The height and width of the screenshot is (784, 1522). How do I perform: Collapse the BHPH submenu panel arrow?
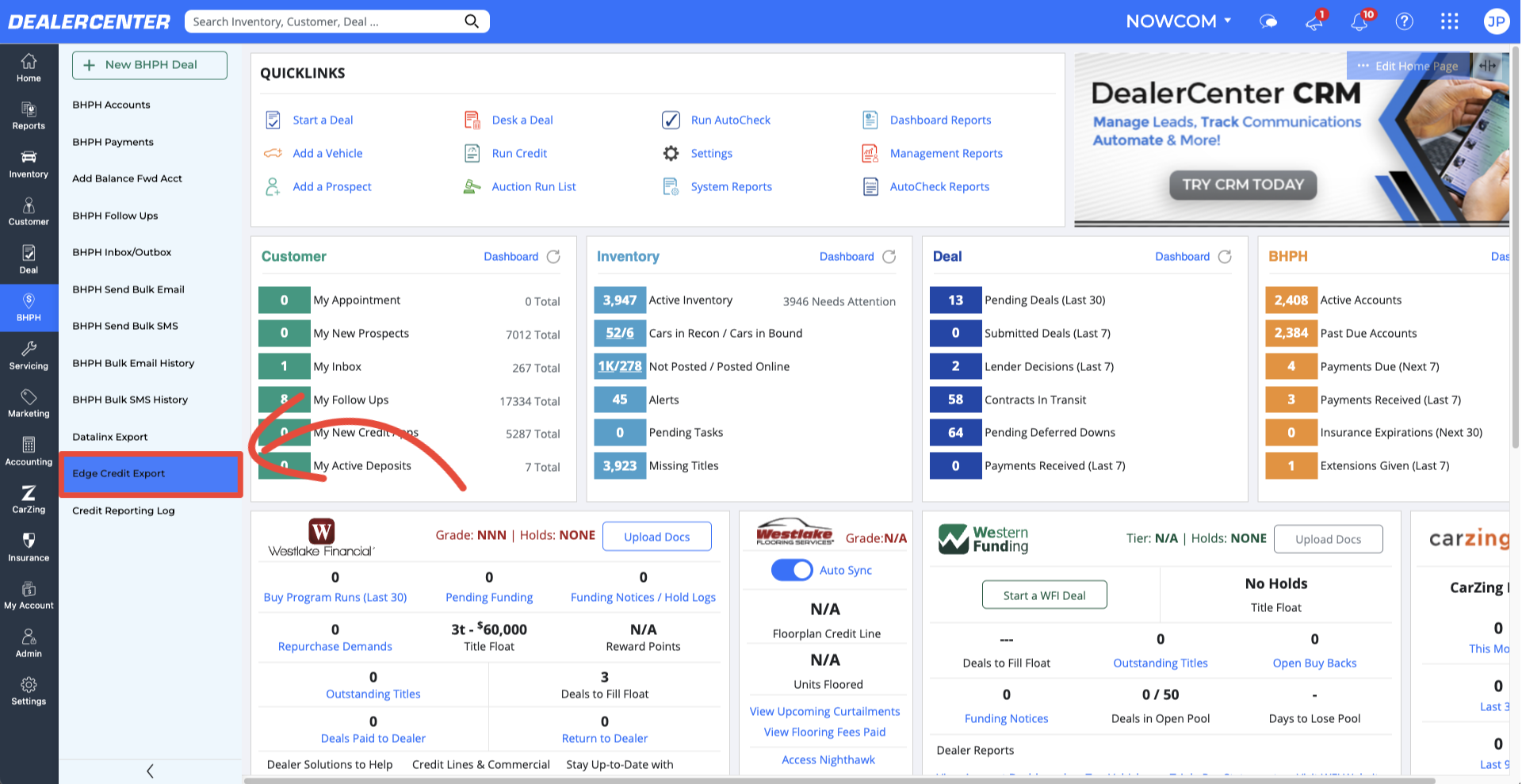[x=150, y=771]
